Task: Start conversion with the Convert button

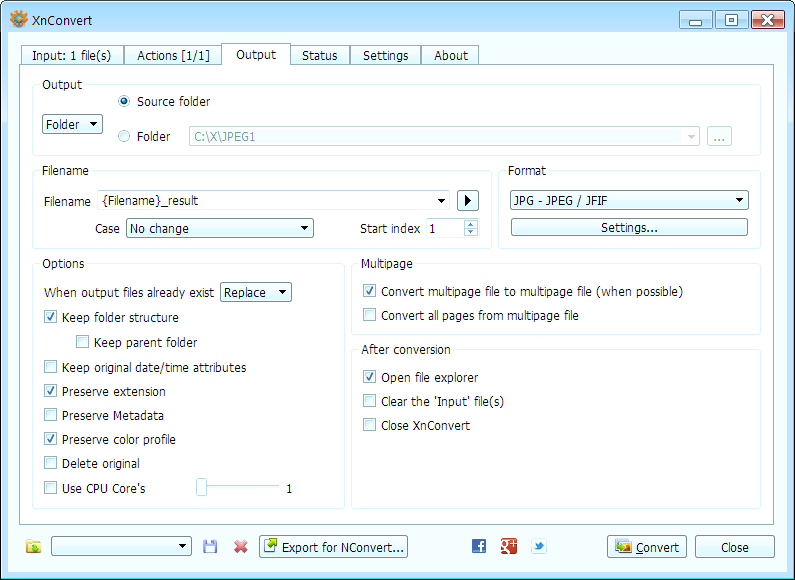Action: point(646,547)
